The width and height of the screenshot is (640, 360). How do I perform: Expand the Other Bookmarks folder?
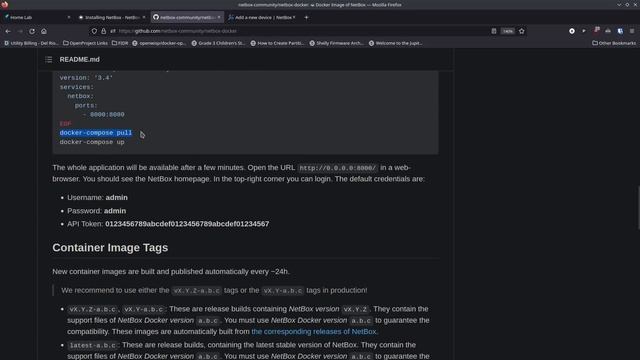(614, 43)
